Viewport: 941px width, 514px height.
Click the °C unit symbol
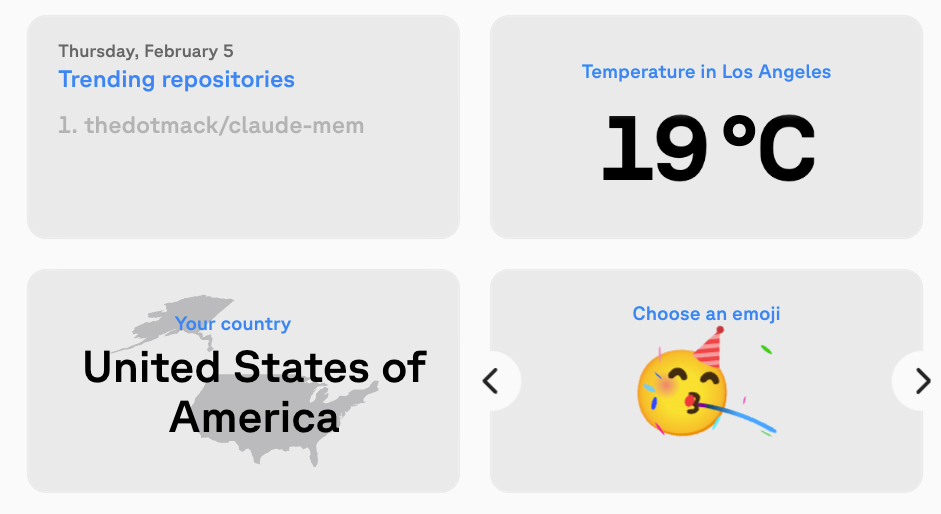pyautogui.click(x=768, y=150)
